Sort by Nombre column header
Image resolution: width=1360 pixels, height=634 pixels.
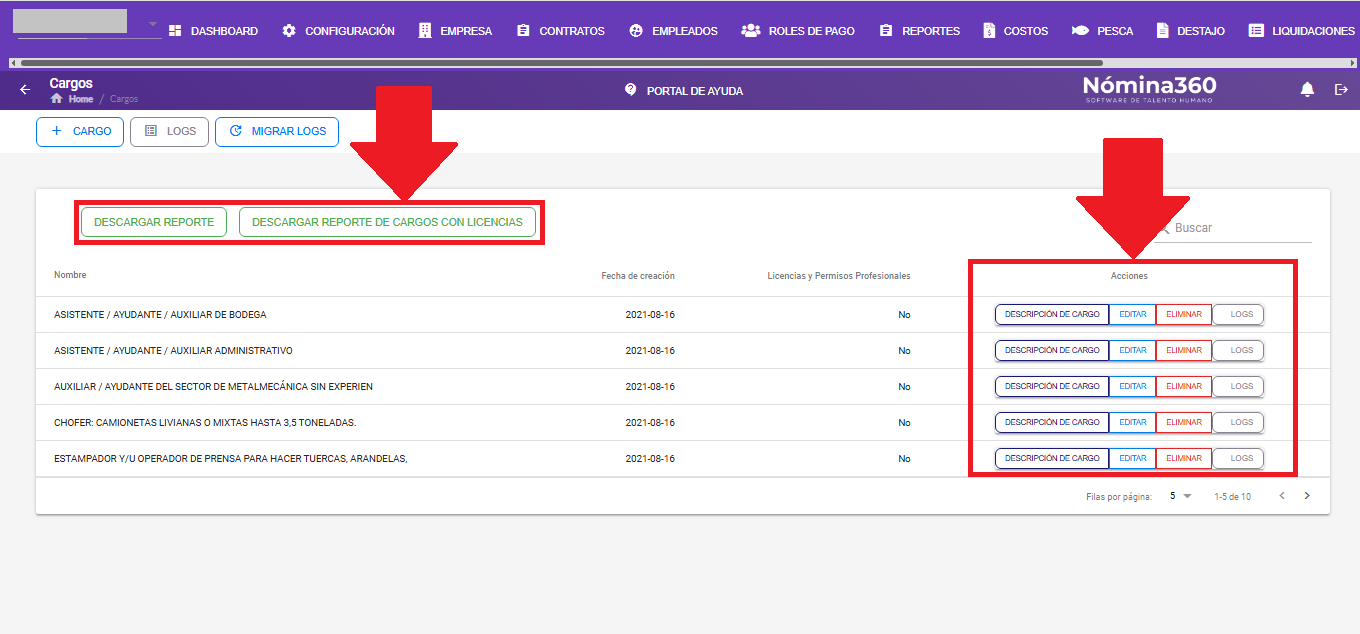70,275
